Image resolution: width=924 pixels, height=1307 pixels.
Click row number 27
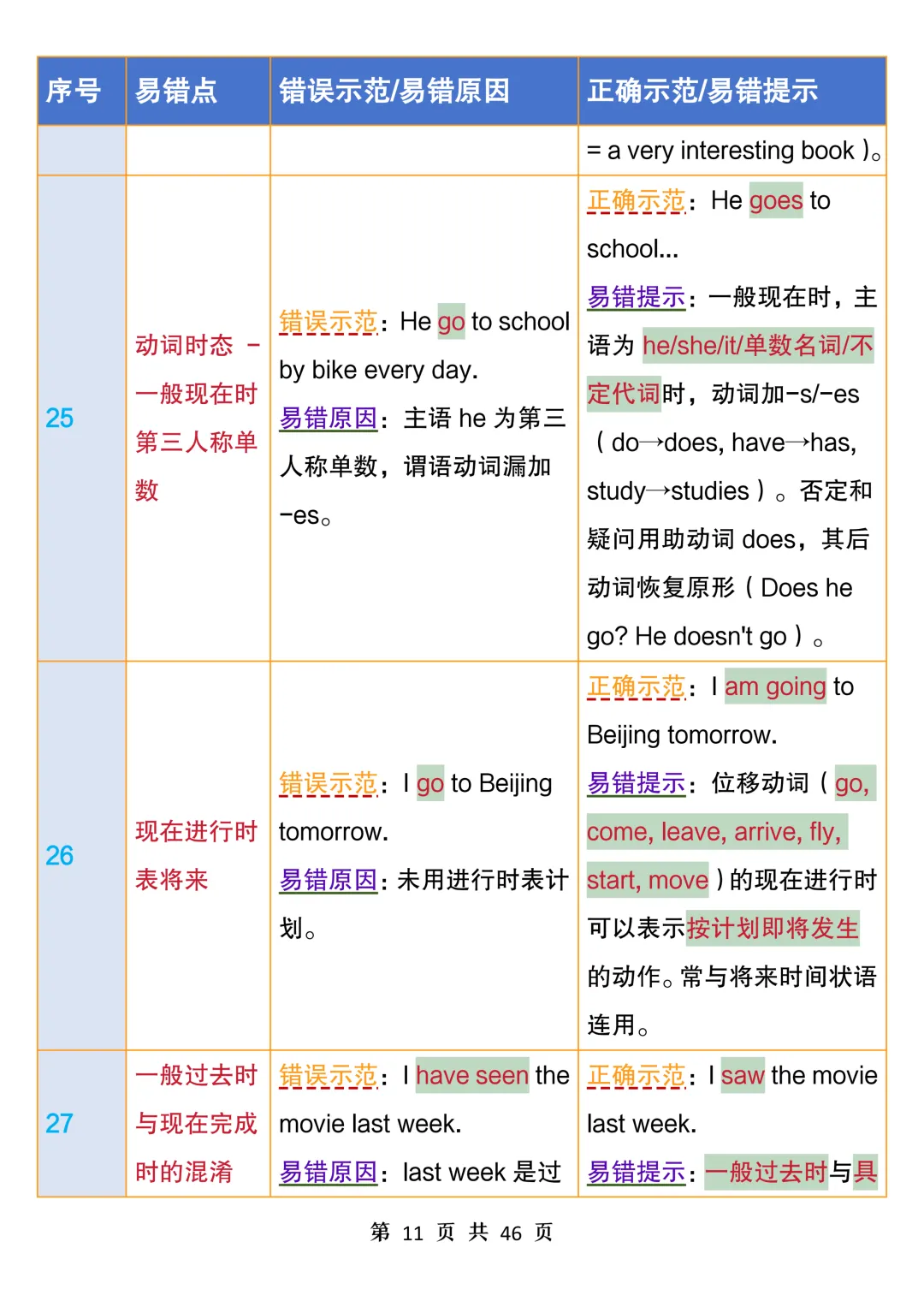[x=60, y=1123]
